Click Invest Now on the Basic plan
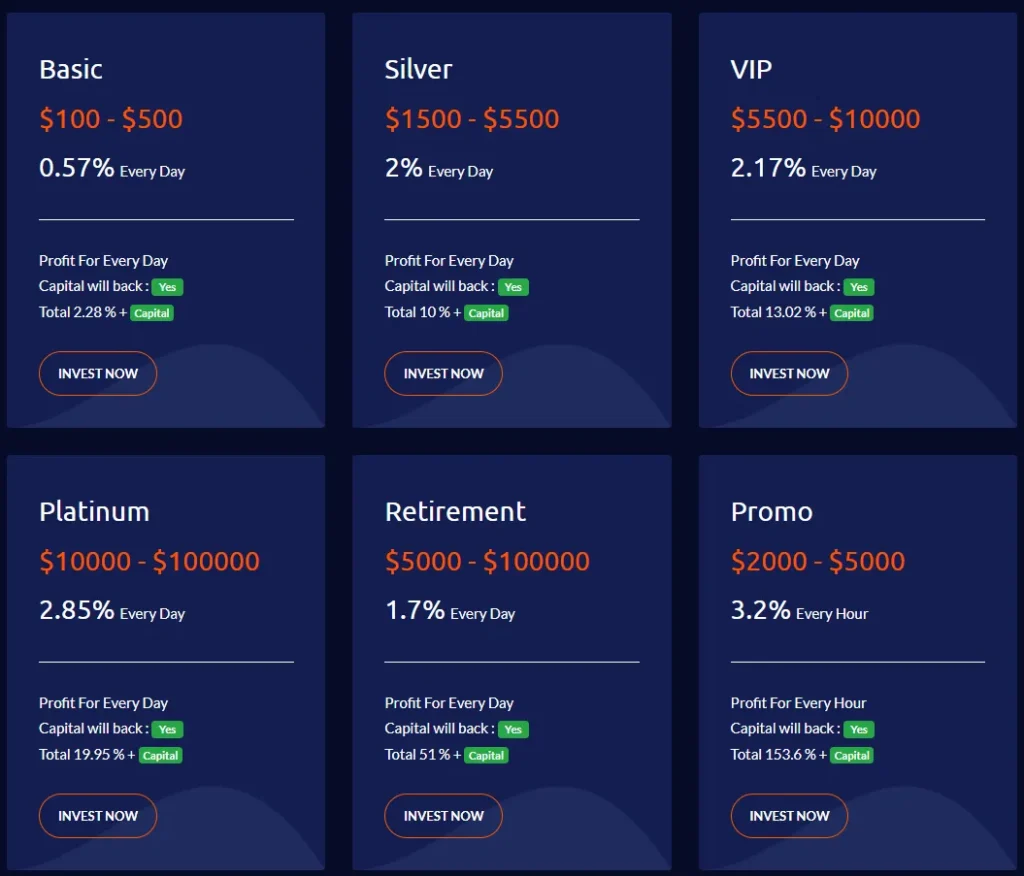1024x876 pixels. [x=98, y=373]
